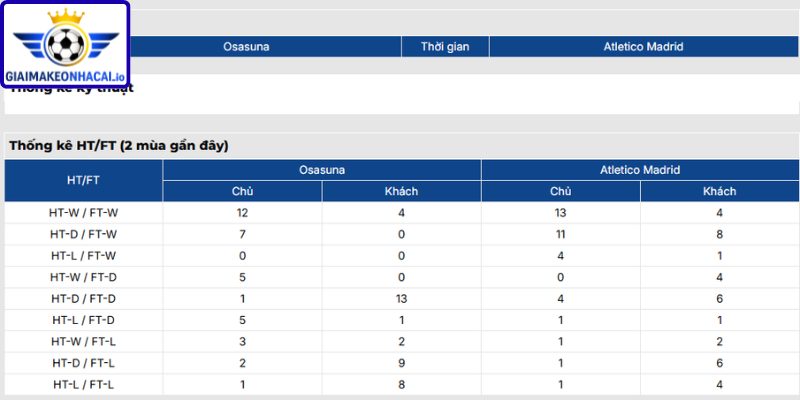
Task: Select the HT-D / FT-D row label
Action: [83, 298]
